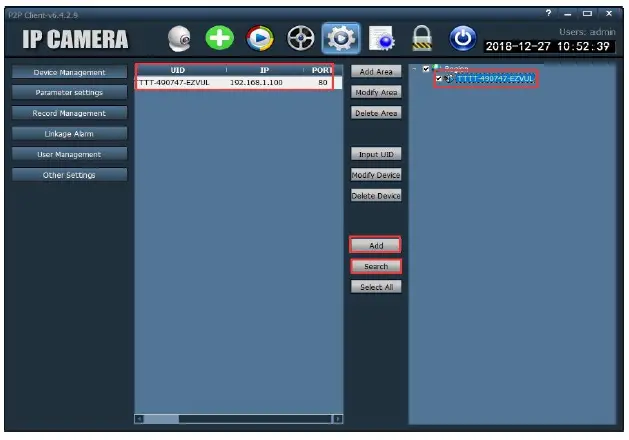Screen dimensions: 629x440
Task: Sort by the IP column header
Action: point(264,70)
